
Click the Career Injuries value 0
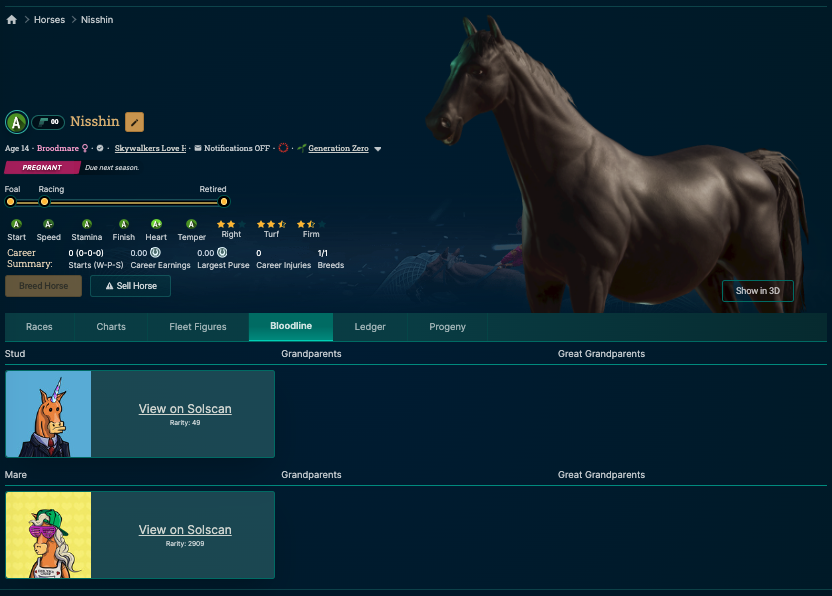259,253
